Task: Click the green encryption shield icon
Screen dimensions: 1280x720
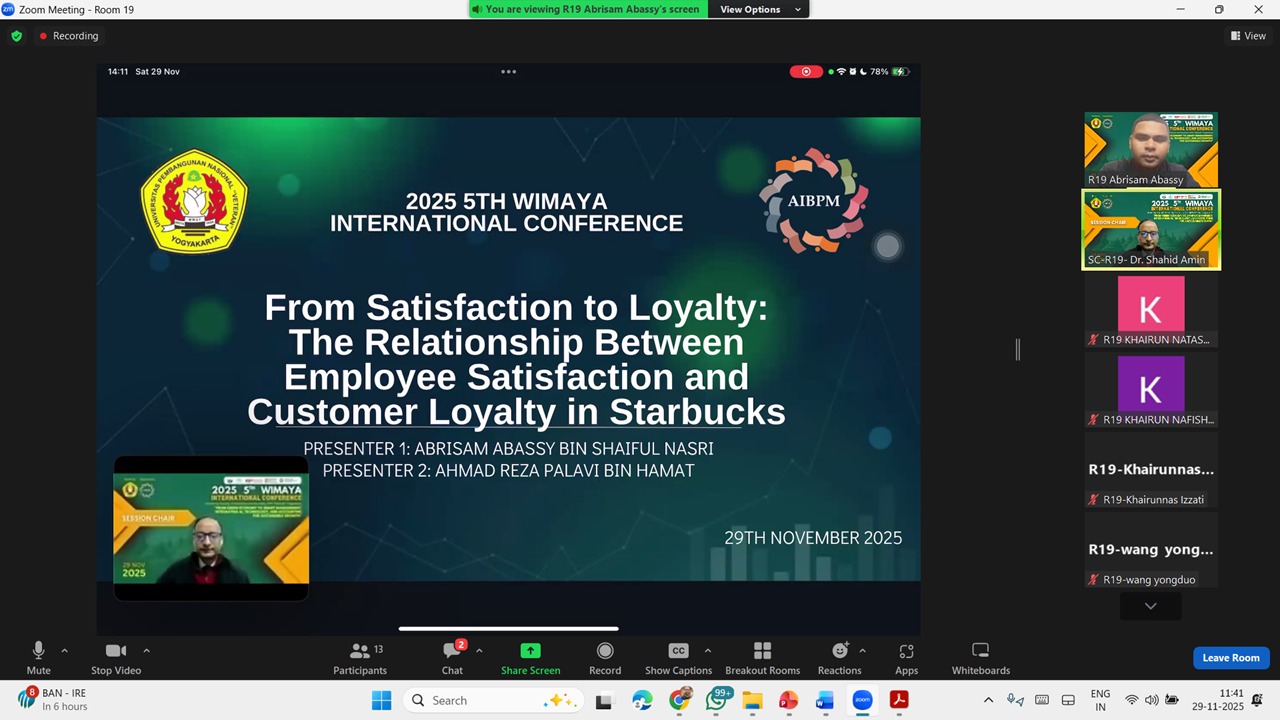Action: [x=16, y=36]
